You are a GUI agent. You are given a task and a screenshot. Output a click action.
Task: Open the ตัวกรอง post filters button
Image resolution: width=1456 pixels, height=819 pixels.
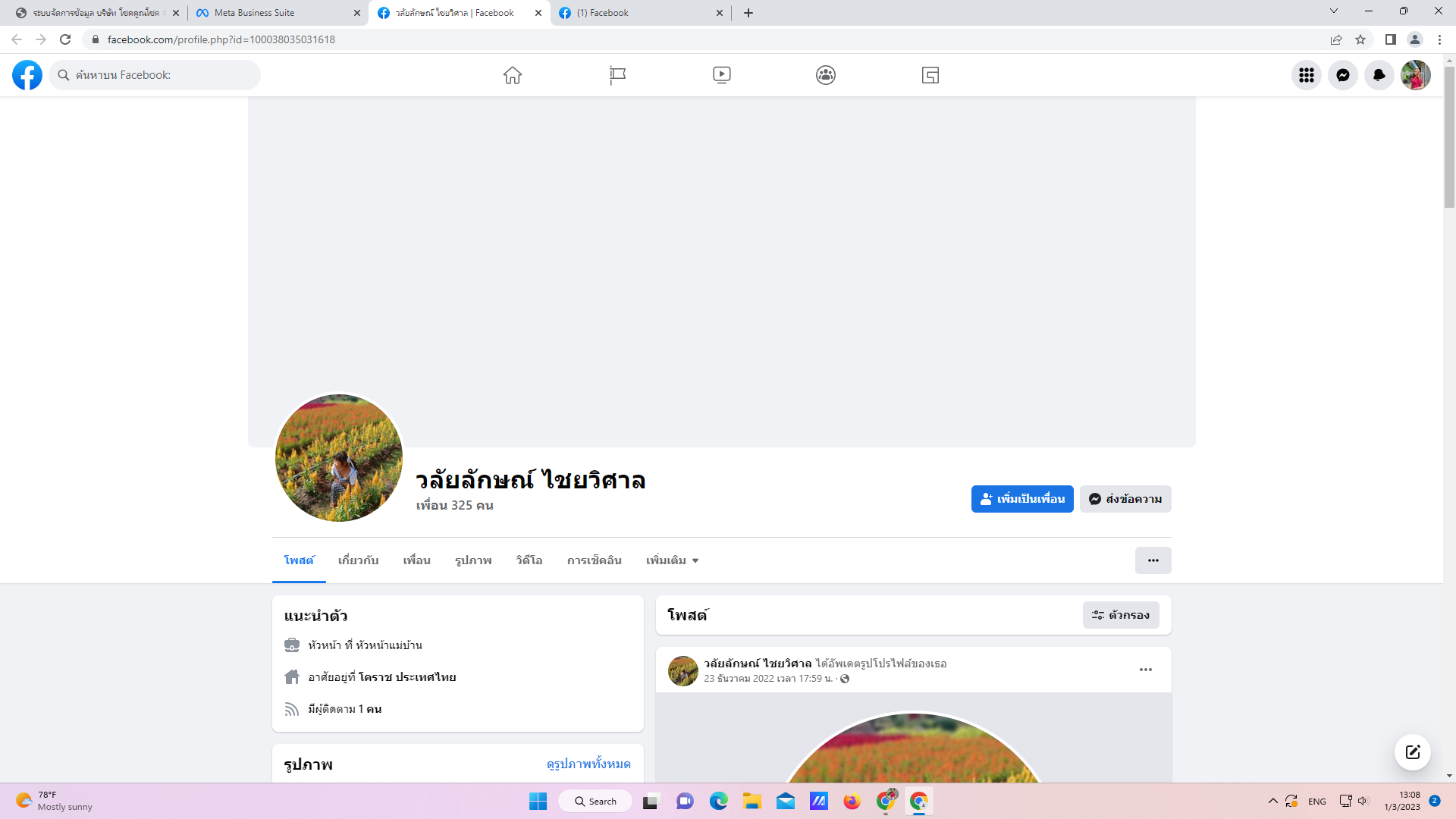[1120, 615]
